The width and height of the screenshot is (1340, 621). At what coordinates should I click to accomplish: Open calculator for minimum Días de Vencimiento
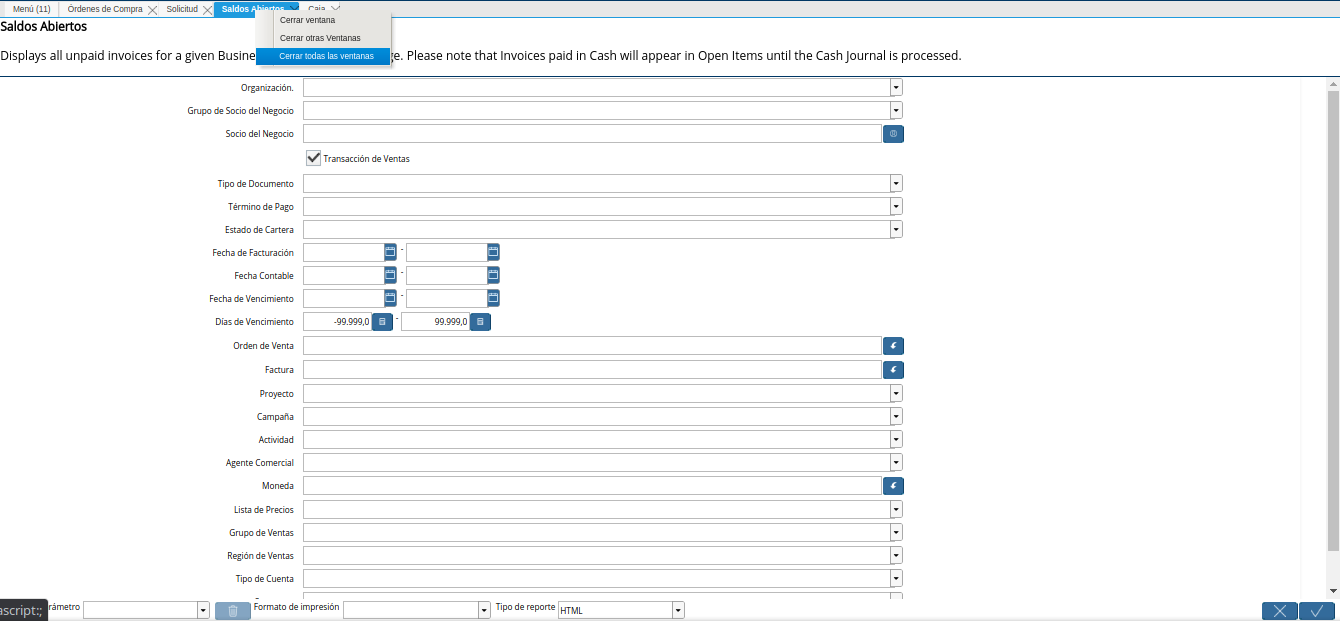coord(382,322)
